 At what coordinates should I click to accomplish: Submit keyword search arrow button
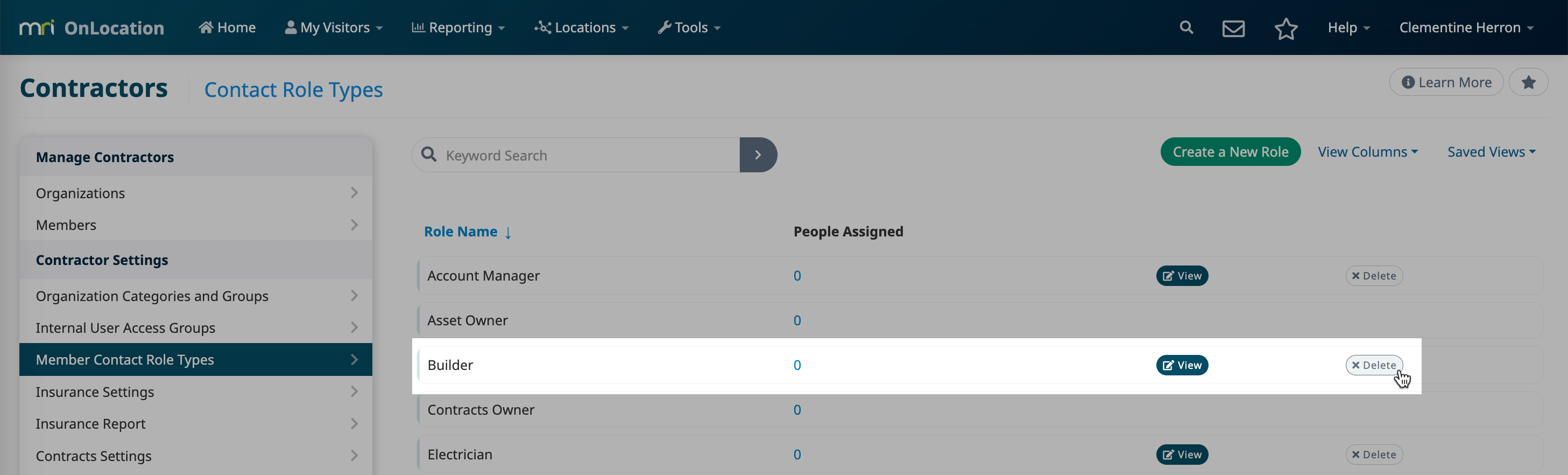click(758, 155)
